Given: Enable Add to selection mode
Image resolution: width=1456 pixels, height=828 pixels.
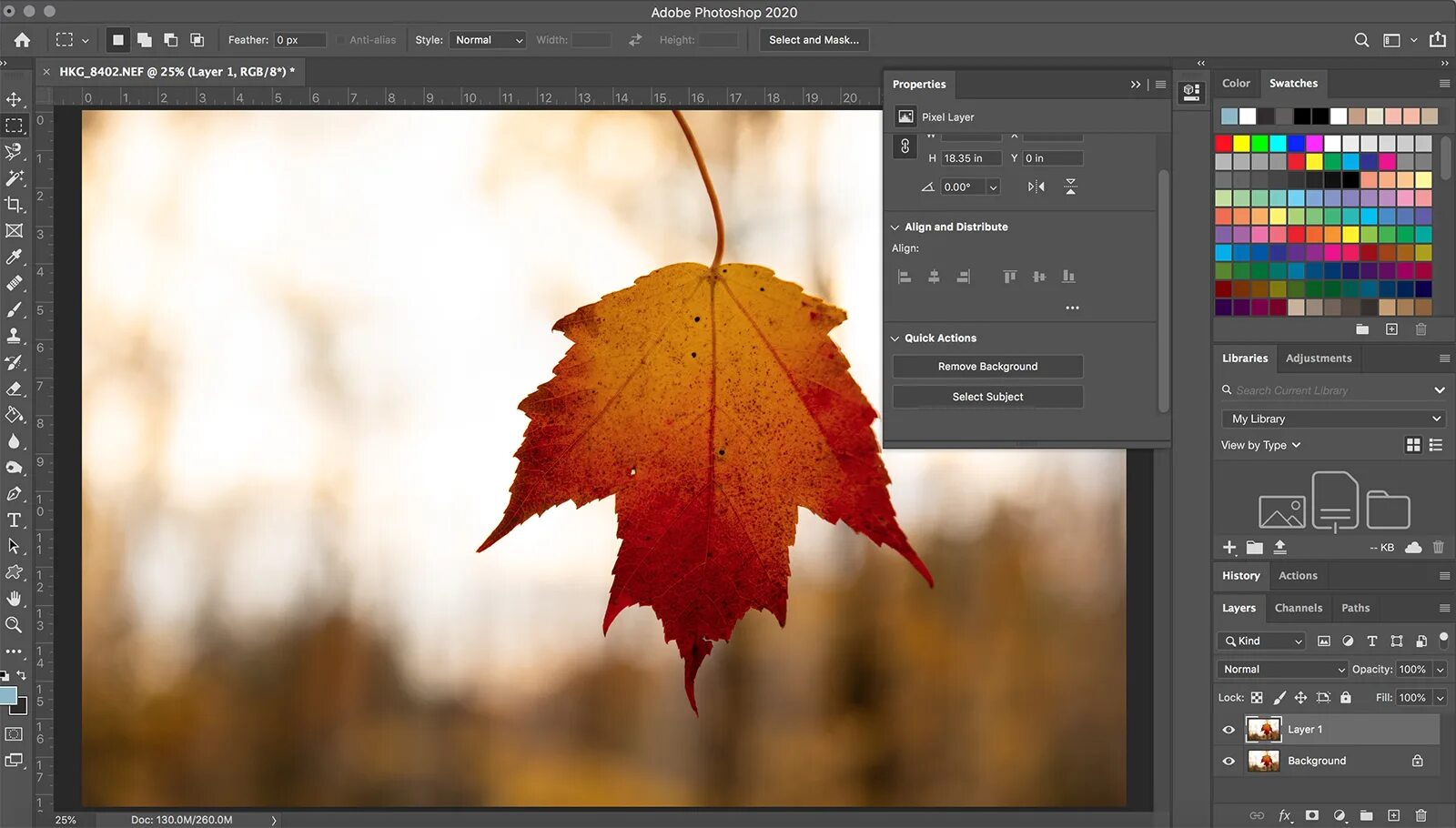Looking at the screenshot, I should (x=144, y=40).
